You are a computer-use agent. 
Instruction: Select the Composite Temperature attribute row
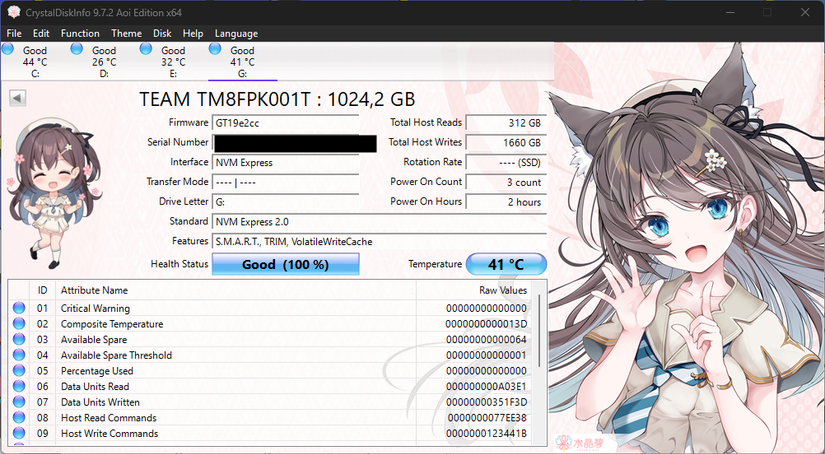(270, 324)
